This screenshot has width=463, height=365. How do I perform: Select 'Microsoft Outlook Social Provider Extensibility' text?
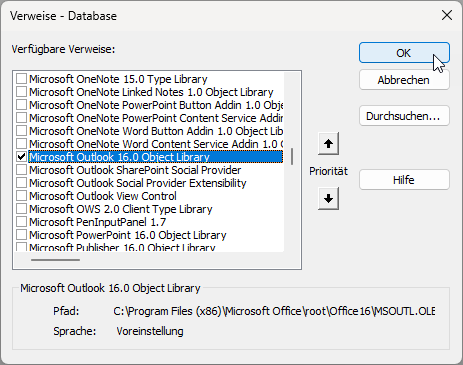coord(138,183)
